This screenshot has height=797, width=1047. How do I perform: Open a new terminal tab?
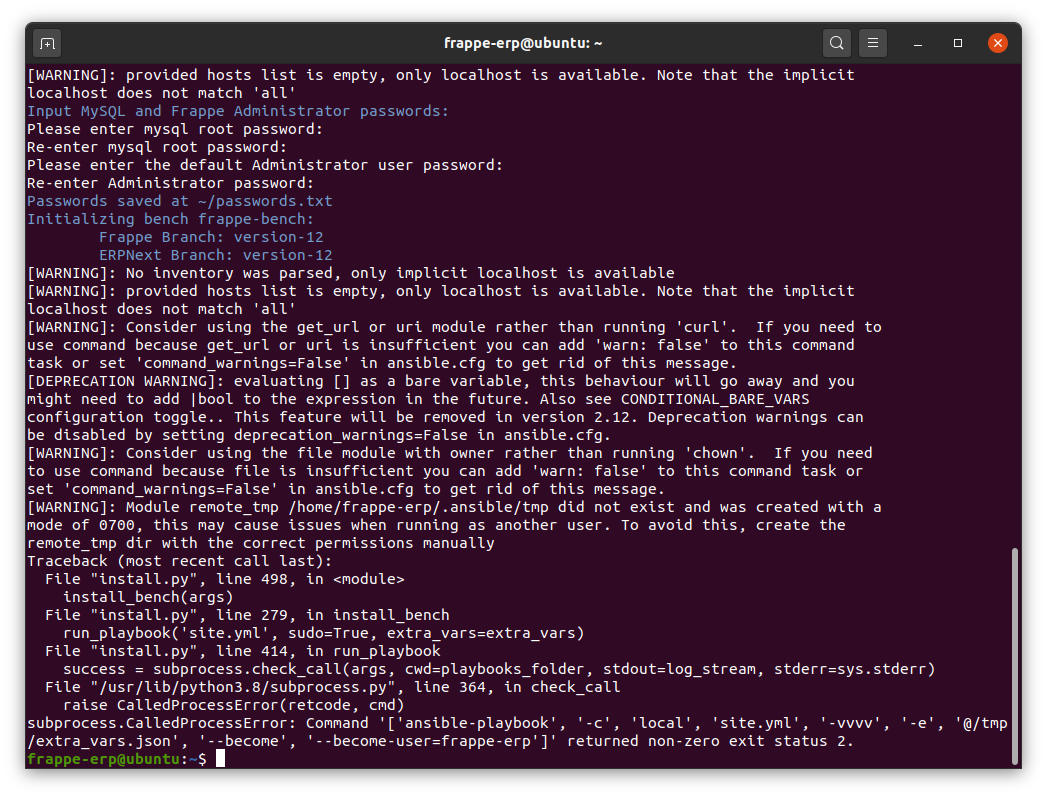point(49,43)
